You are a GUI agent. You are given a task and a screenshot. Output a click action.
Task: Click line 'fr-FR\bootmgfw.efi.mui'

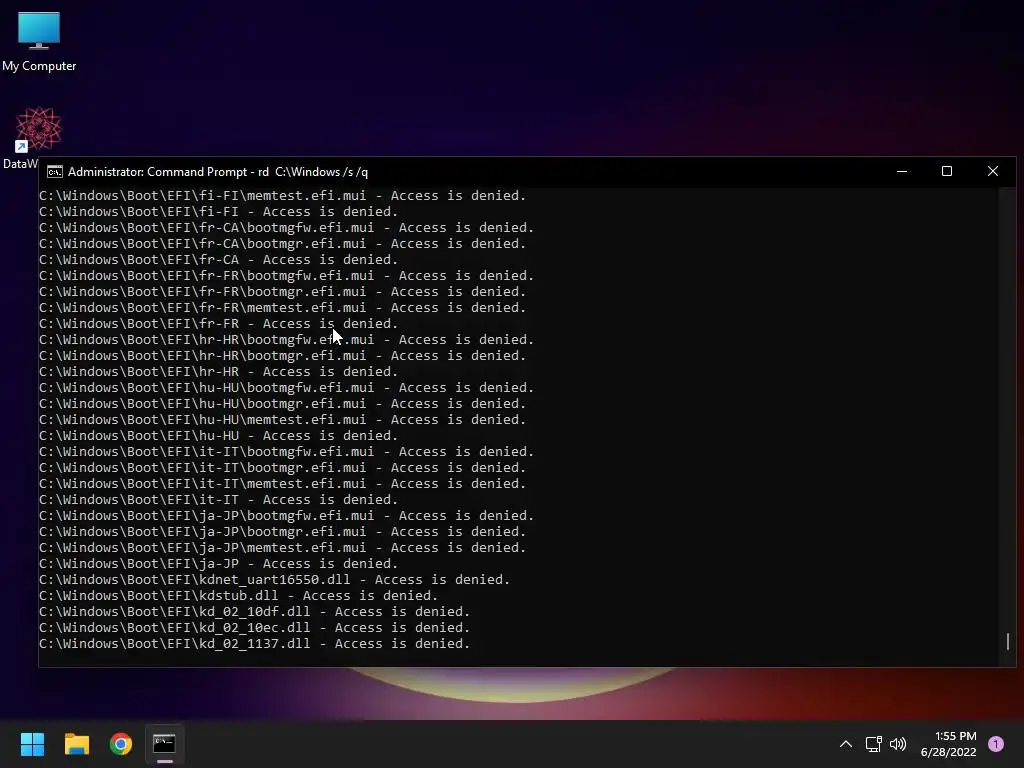click(287, 276)
